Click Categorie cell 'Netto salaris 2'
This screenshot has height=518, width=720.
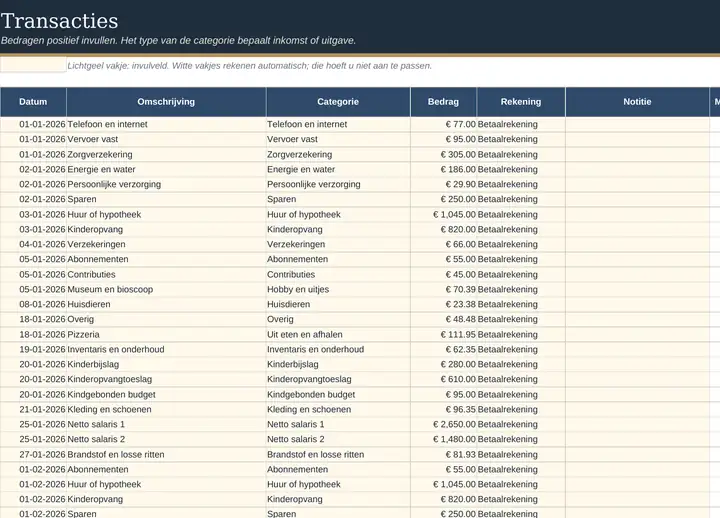click(x=338, y=439)
